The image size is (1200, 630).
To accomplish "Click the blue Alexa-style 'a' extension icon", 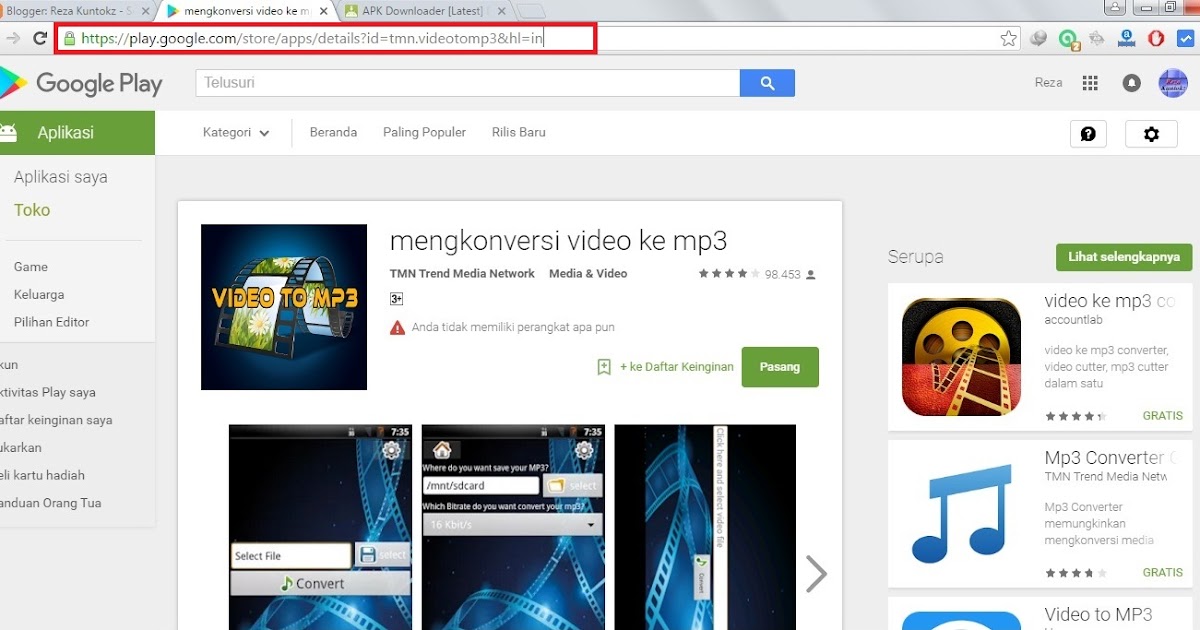I will coord(1127,39).
